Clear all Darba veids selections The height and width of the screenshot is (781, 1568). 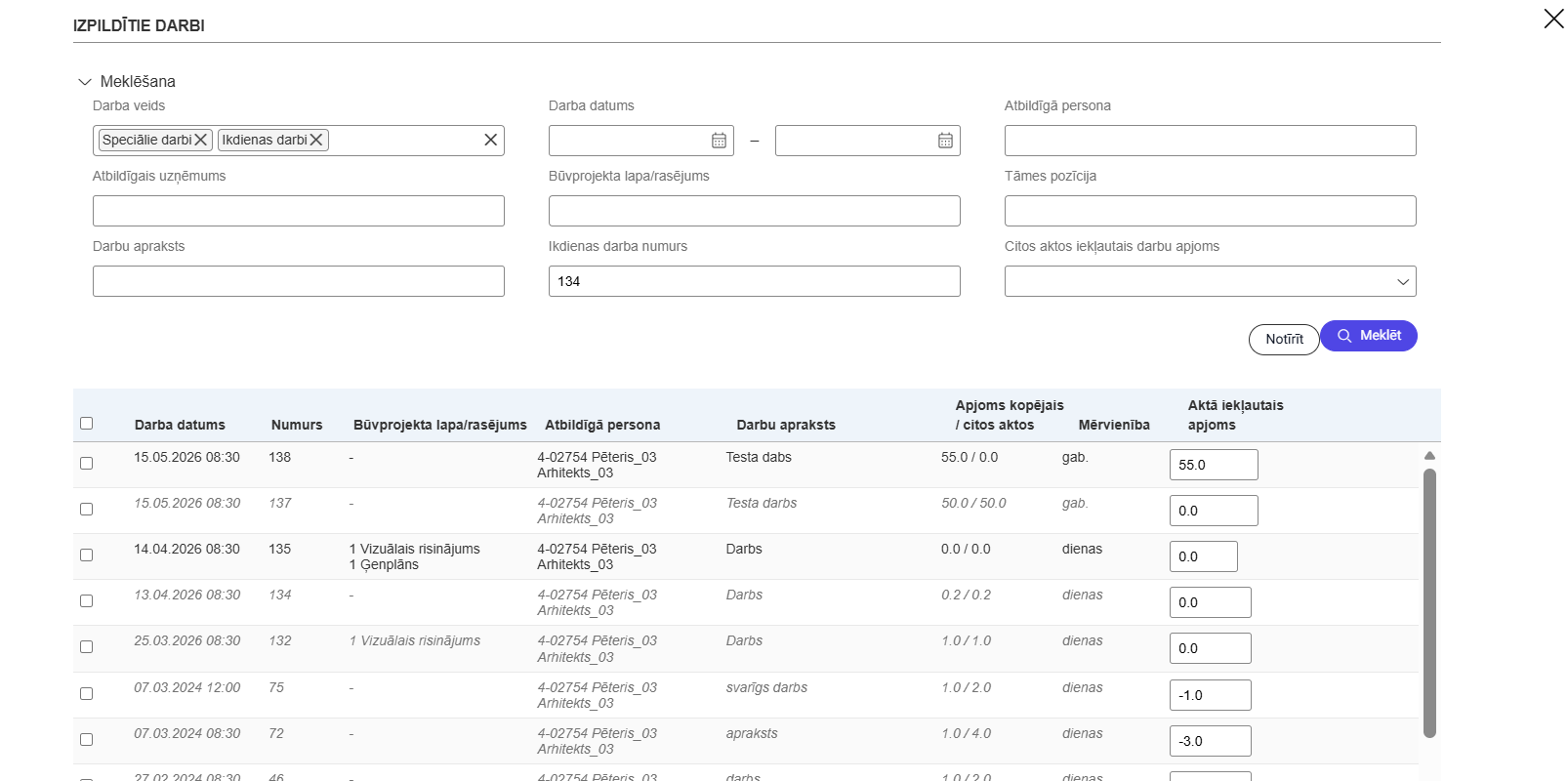(x=491, y=140)
